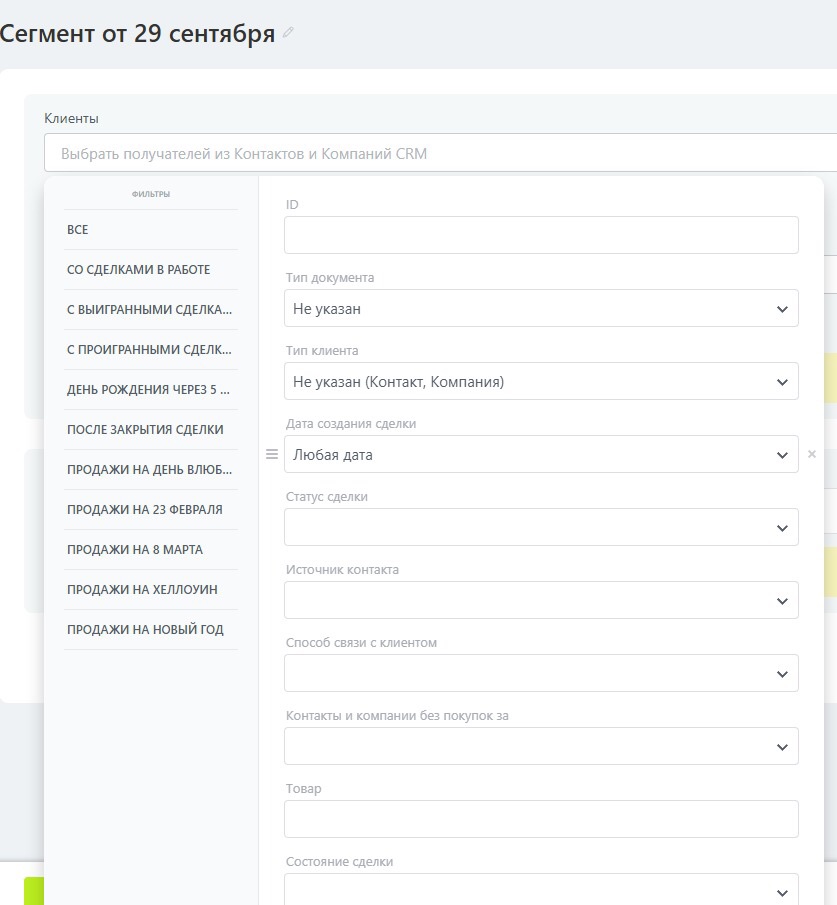This screenshot has width=837, height=905.
Task: Click the drag handle beside Дата создания сделки
Action: [271, 454]
